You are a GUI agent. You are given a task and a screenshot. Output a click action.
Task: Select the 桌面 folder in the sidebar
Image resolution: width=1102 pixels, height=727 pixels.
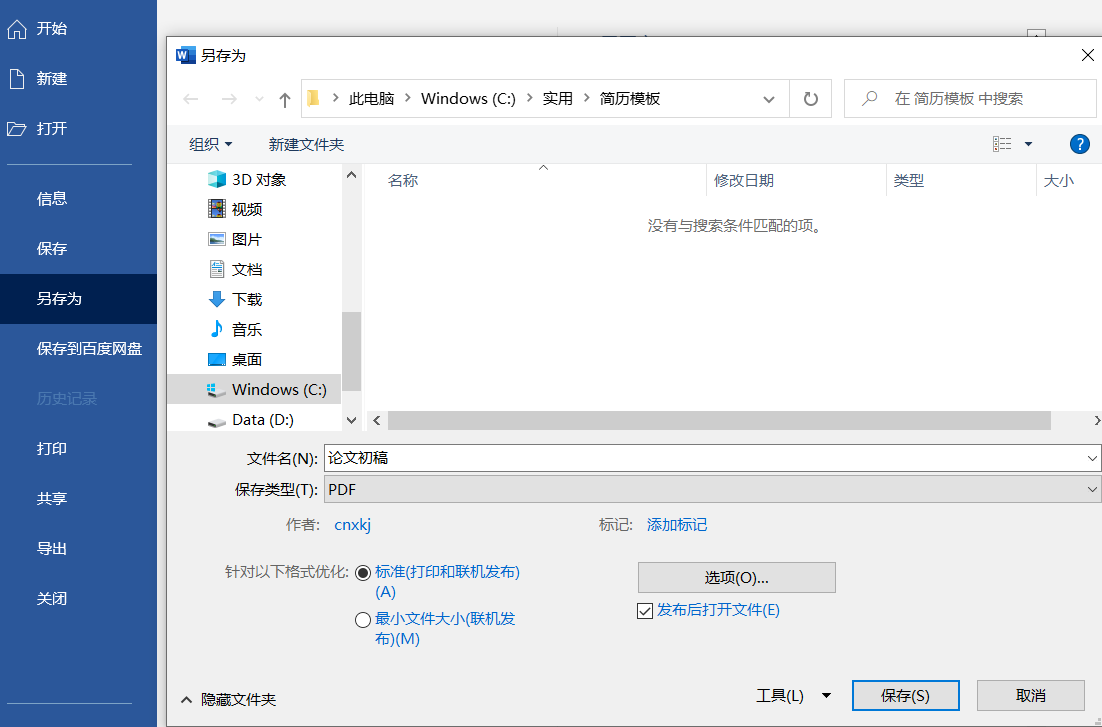[x=247, y=359]
